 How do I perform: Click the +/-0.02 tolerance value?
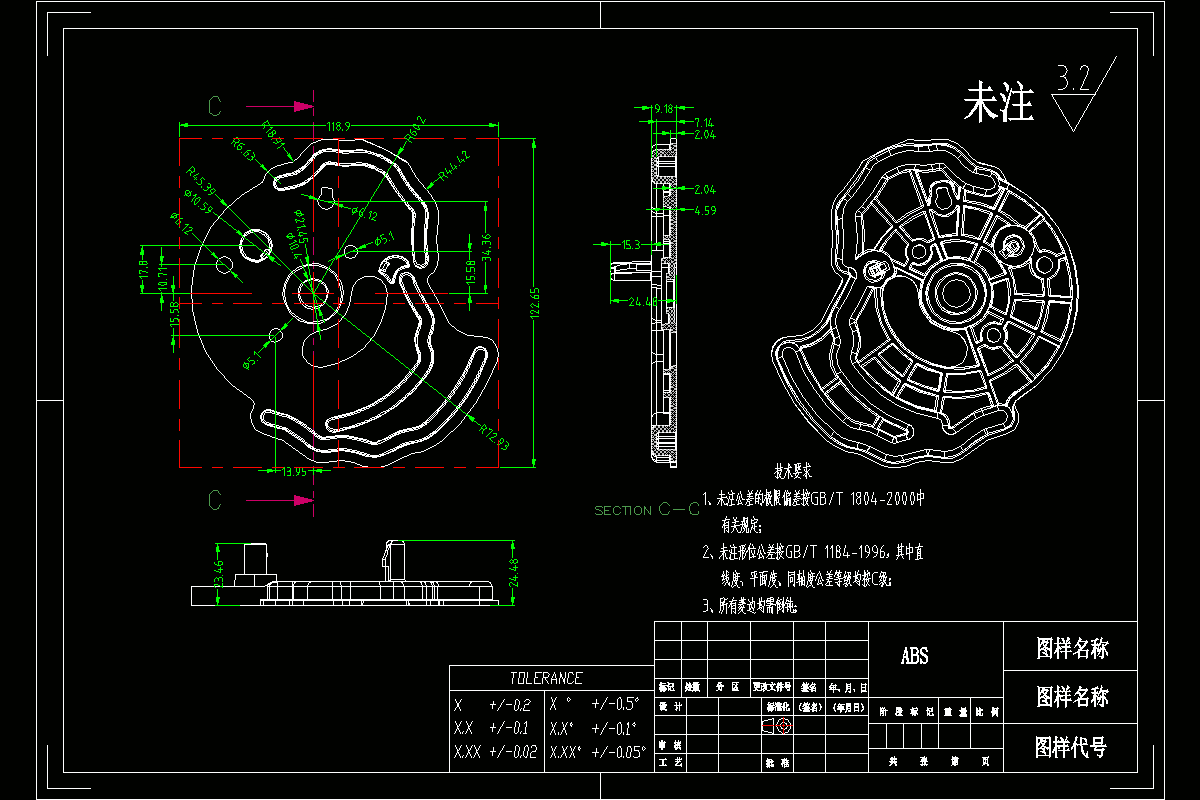pyautogui.click(x=513, y=751)
